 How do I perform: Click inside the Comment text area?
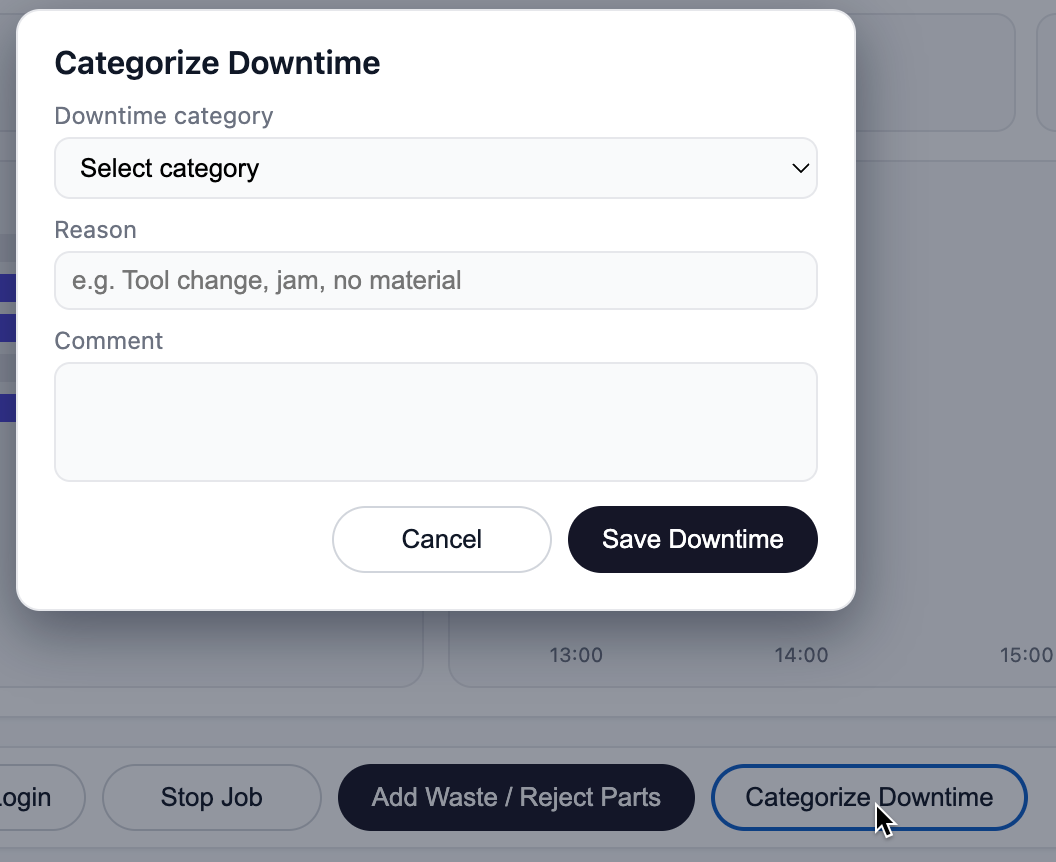click(435, 421)
